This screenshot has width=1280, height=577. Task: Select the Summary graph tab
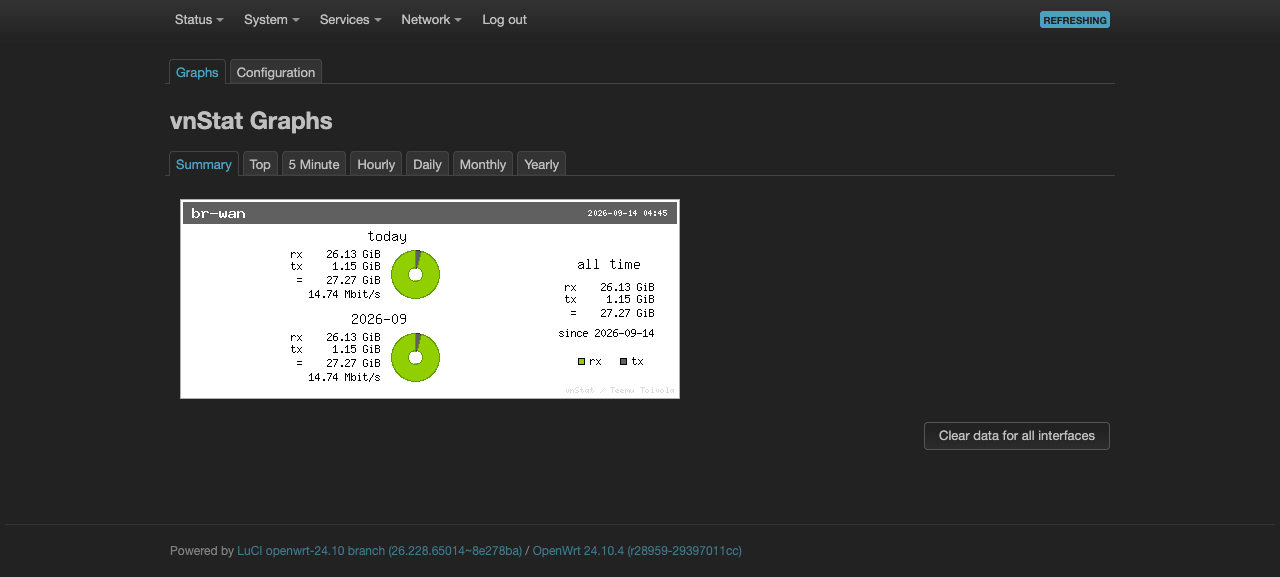tap(204, 164)
